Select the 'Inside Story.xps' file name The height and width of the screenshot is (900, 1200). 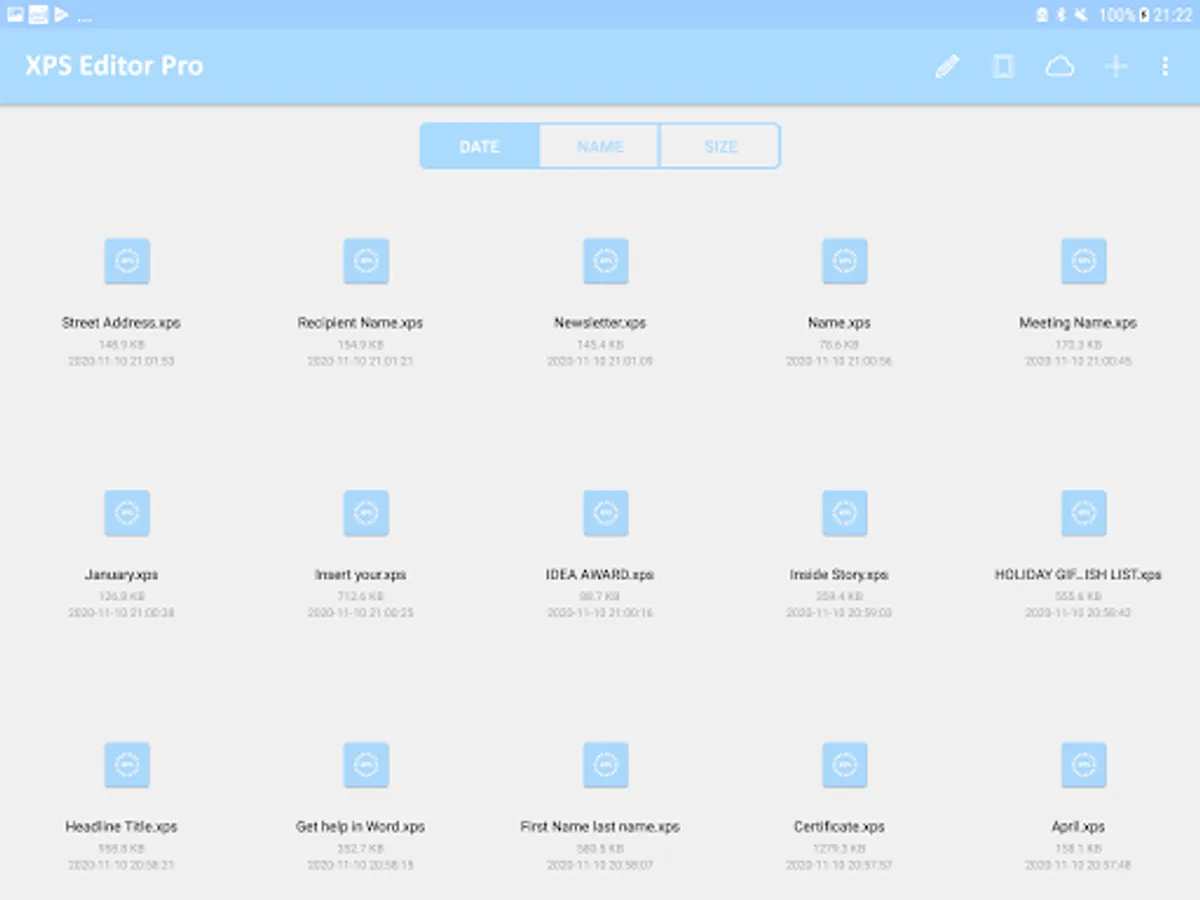(x=839, y=575)
